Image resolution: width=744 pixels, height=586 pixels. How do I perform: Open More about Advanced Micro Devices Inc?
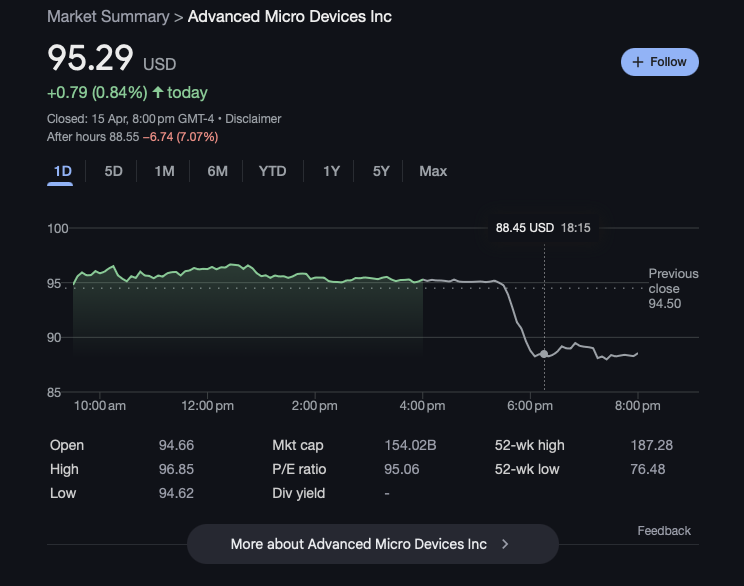(x=373, y=544)
